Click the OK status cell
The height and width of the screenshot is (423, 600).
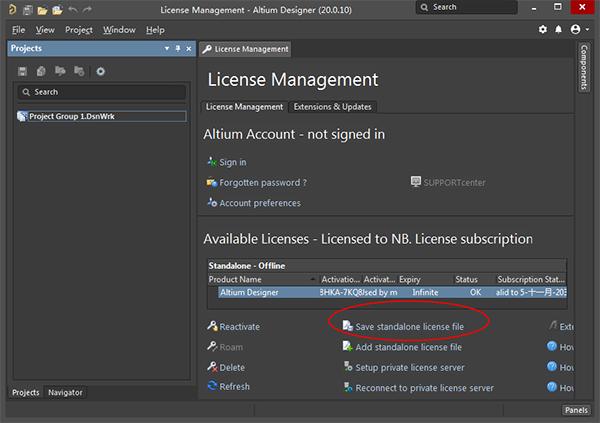point(475,292)
